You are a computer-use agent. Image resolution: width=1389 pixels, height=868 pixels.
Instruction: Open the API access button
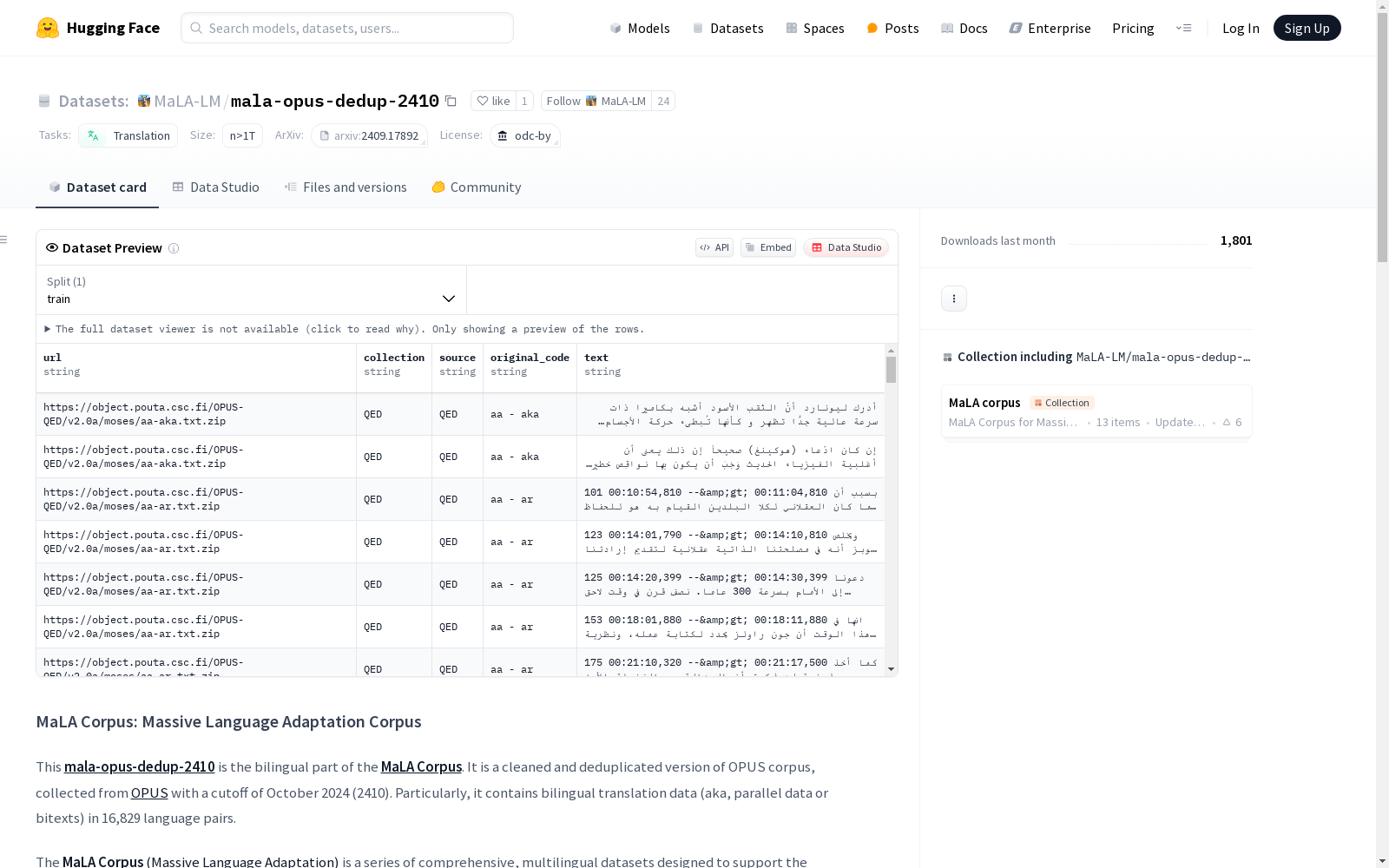pyautogui.click(x=714, y=247)
